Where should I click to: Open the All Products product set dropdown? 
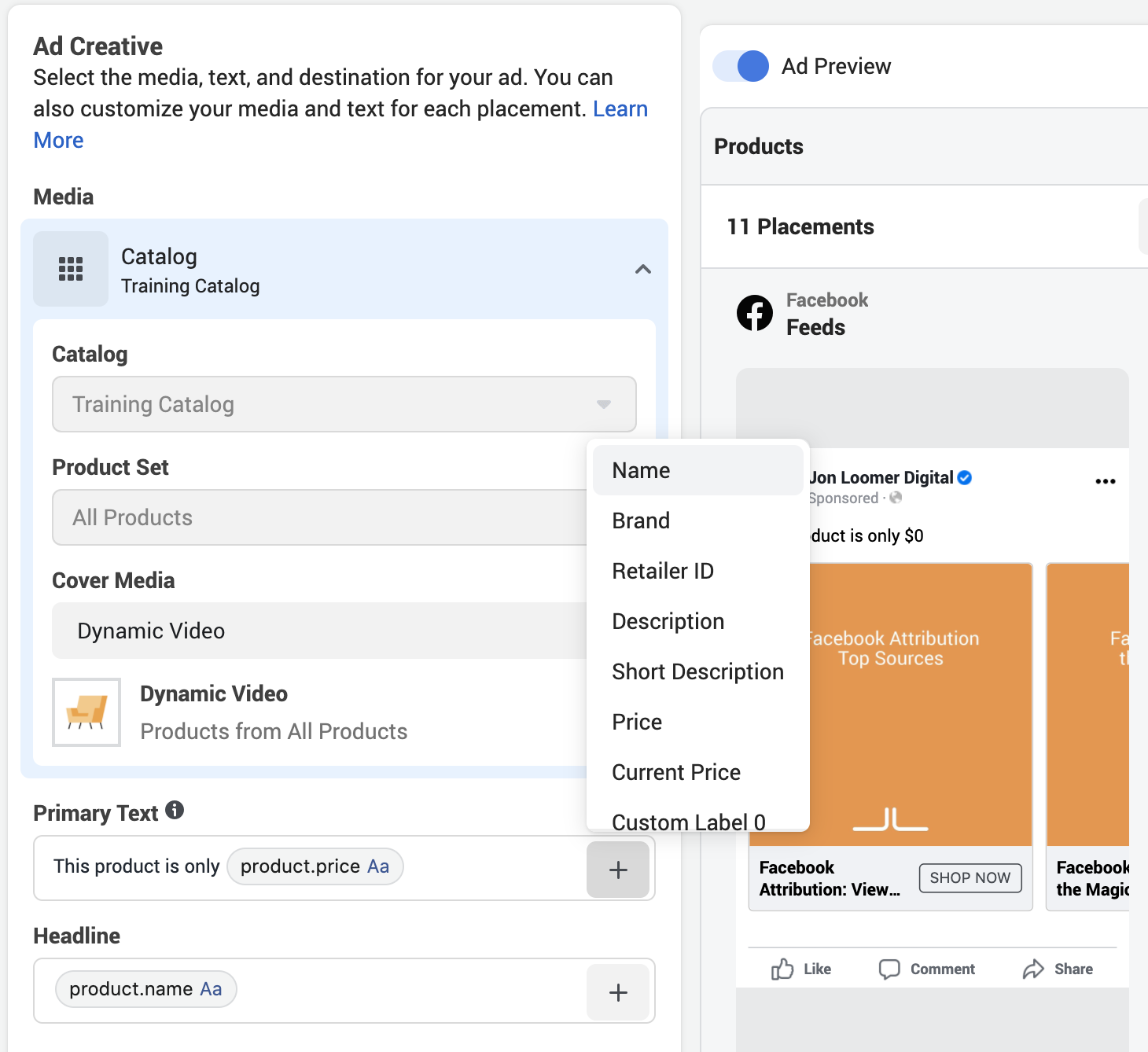tap(319, 517)
